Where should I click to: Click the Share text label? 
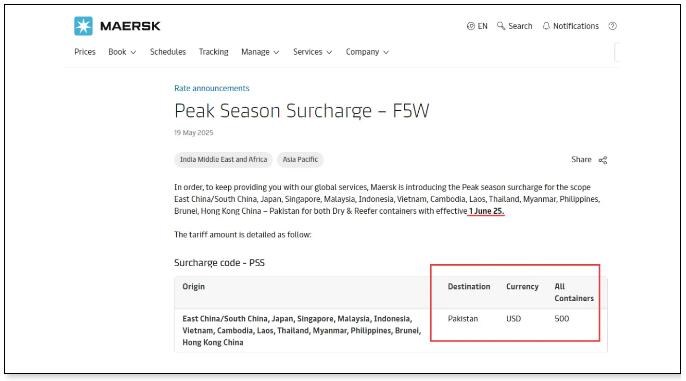[581, 160]
